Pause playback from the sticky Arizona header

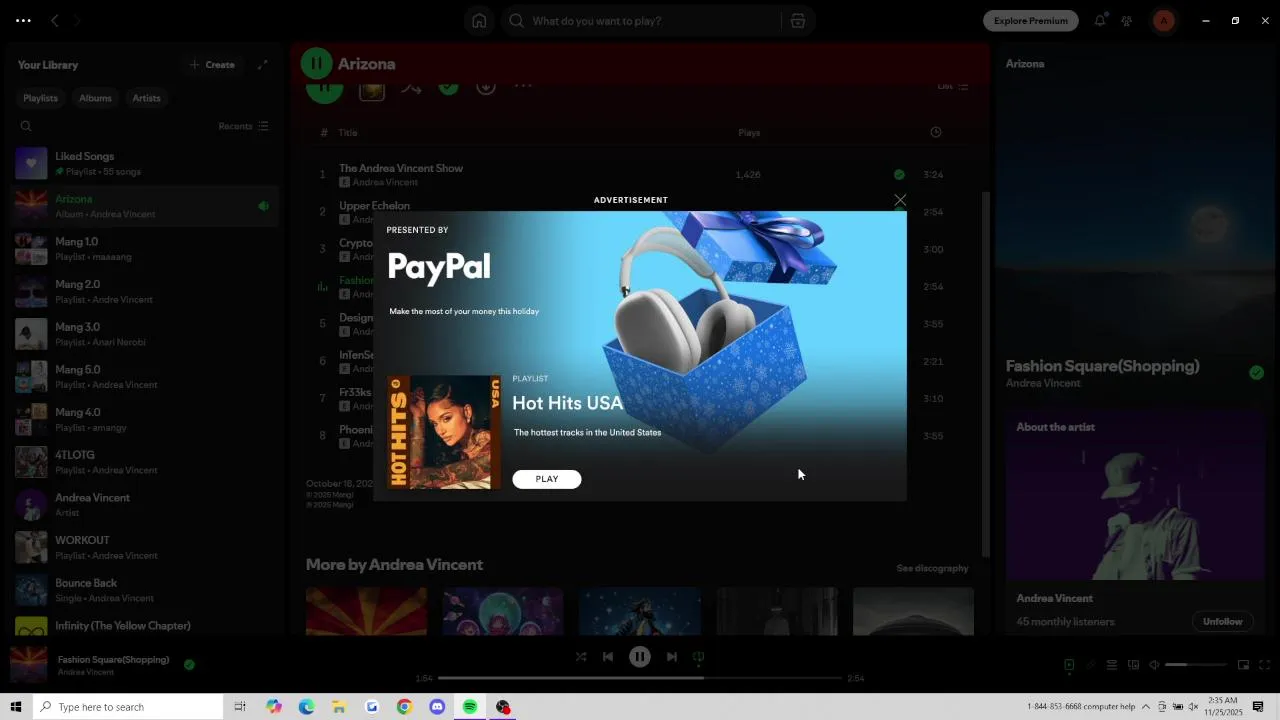(x=316, y=64)
